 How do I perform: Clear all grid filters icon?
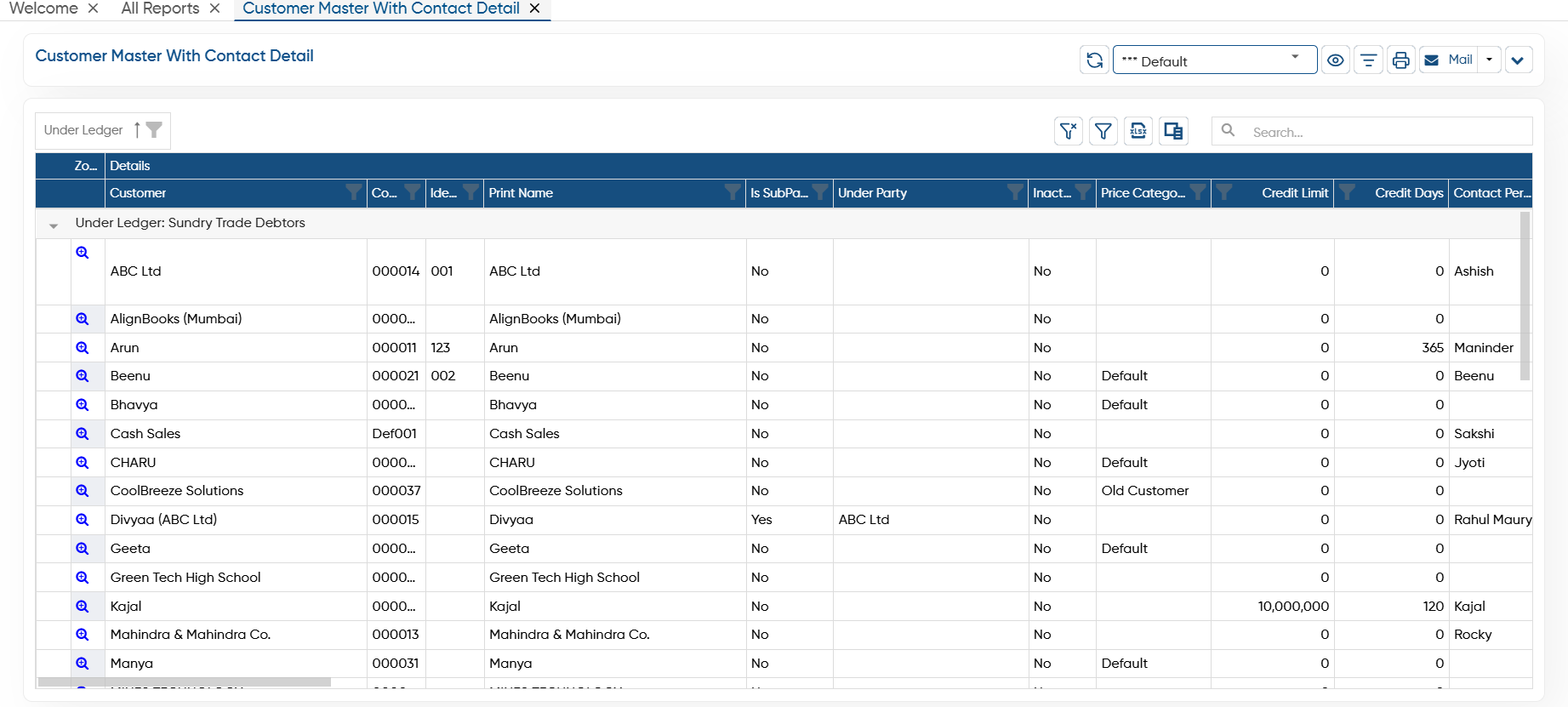[1069, 131]
